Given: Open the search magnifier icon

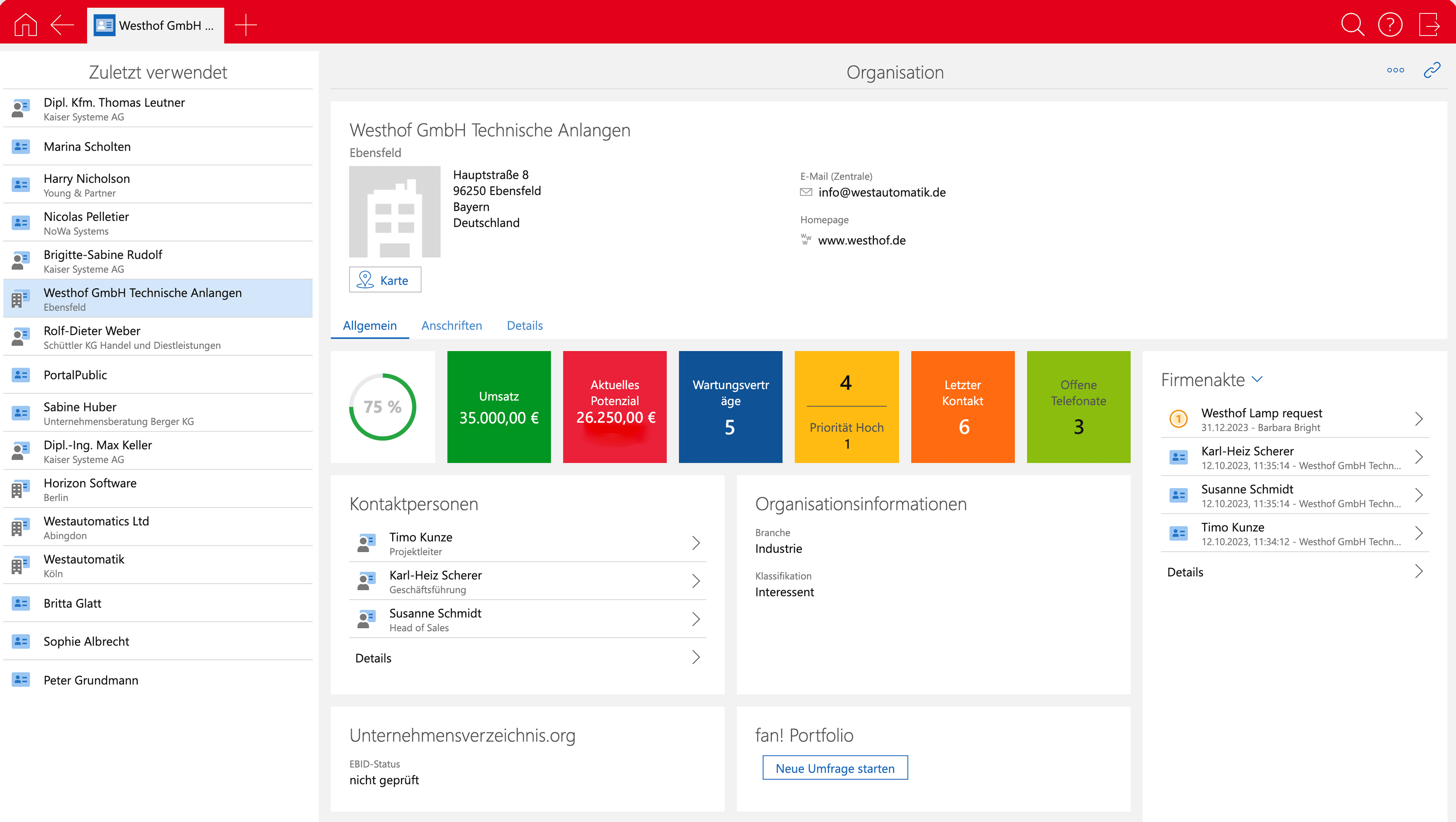Looking at the screenshot, I should coord(1352,25).
